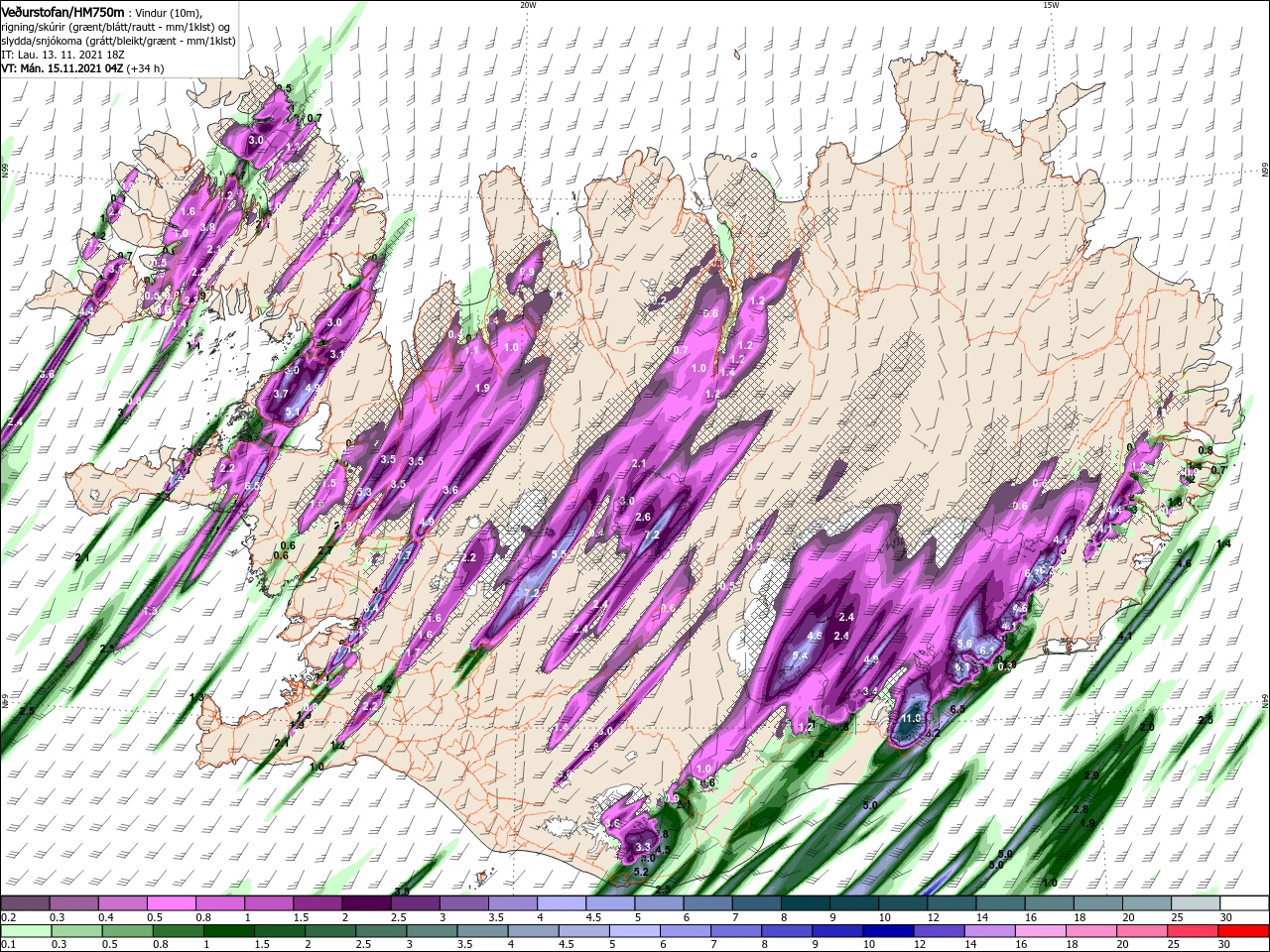Click the 3.7 precipitation value
The height and width of the screenshot is (952, 1270).
pyautogui.click(x=281, y=394)
